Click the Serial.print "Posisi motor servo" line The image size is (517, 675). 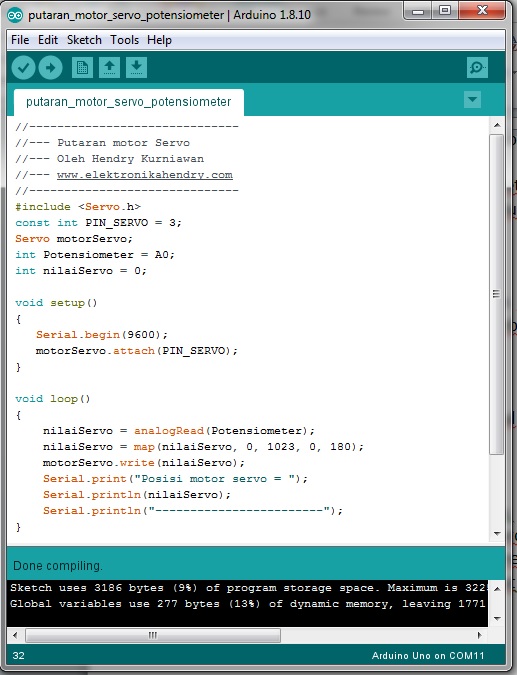point(175,478)
